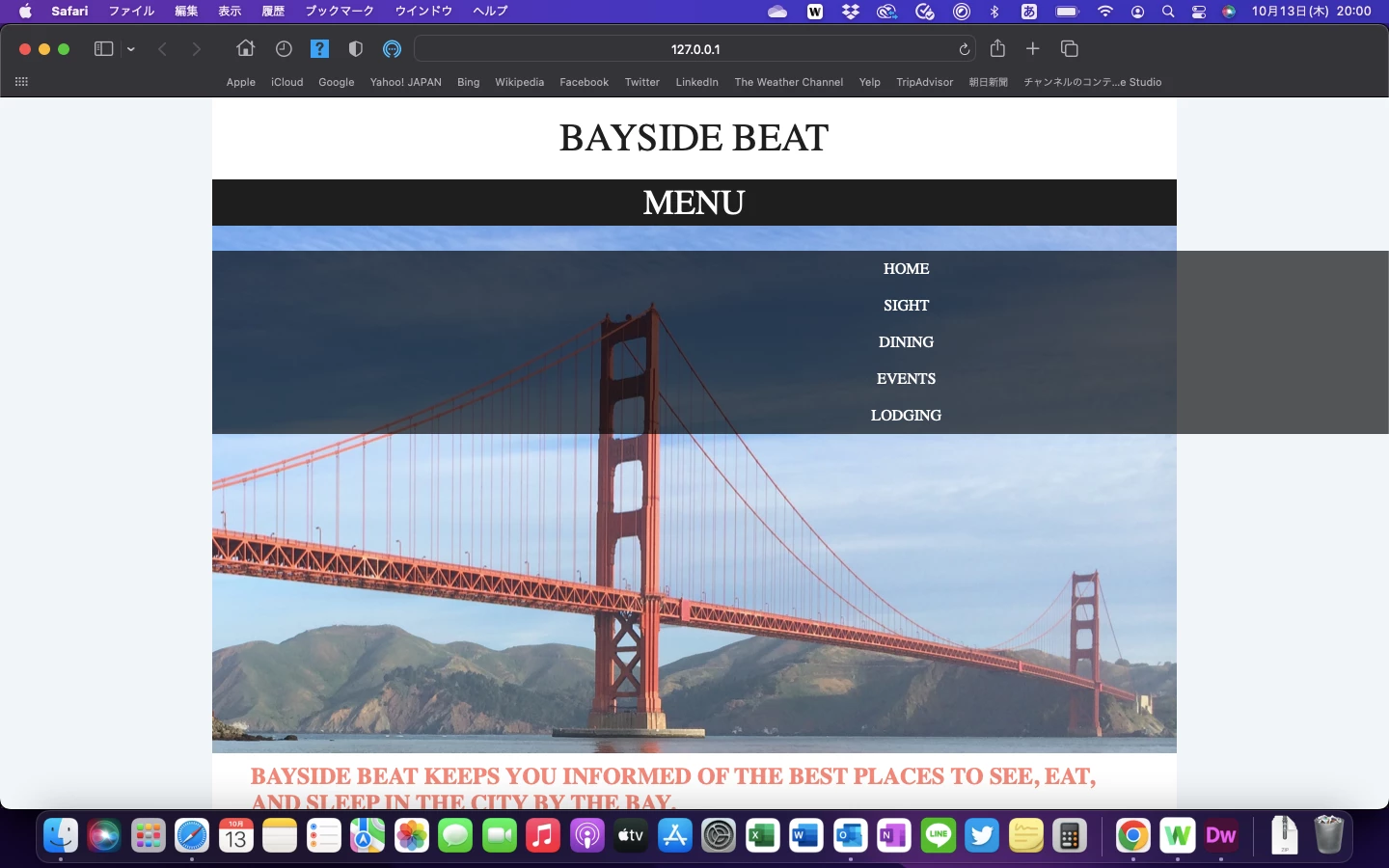Open Control Center in menu bar
This screenshot has width=1389, height=868.
coord(1199,12)
